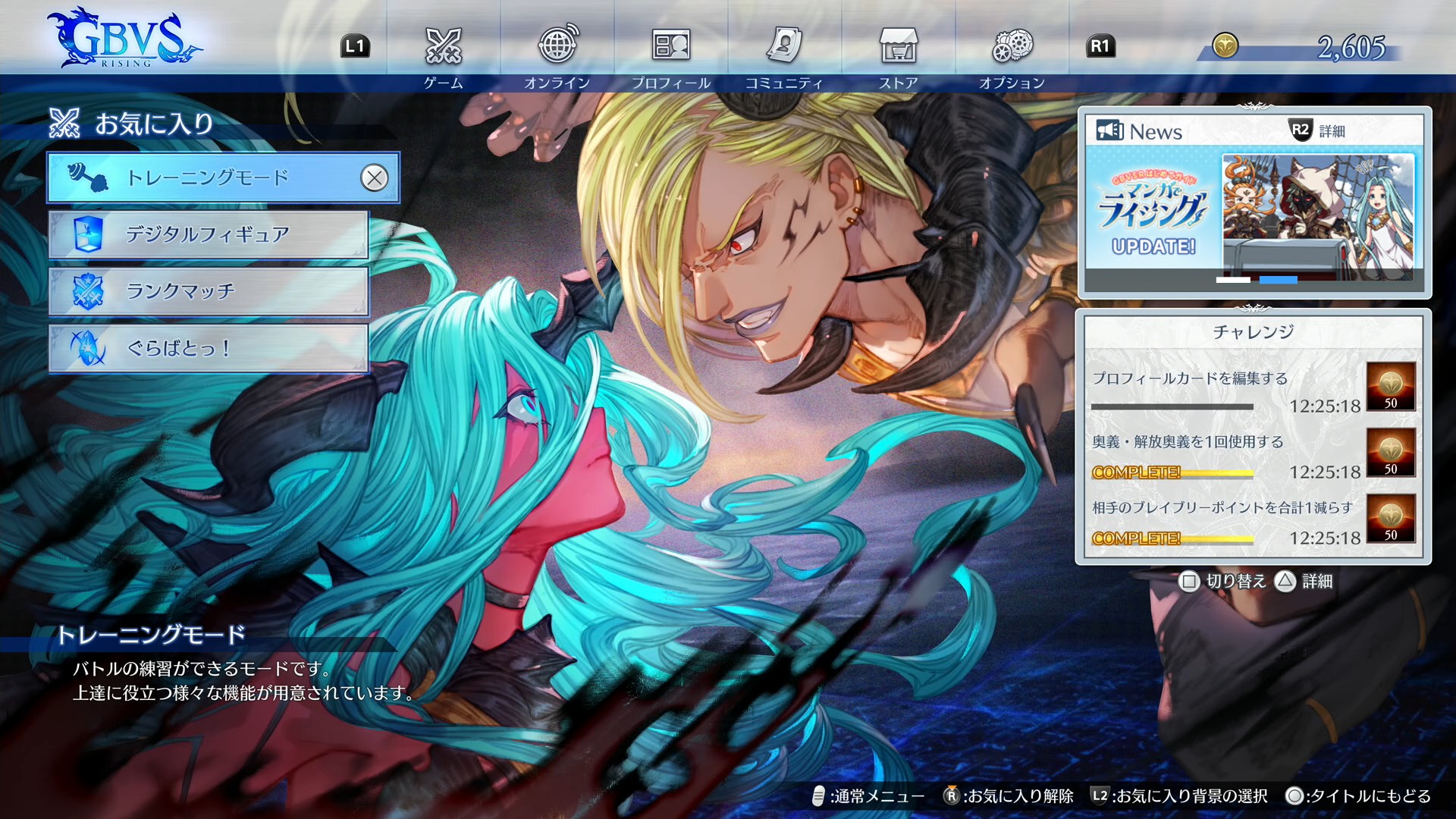1456x819 pixels.
Task: Open the オプション gears icon
Action: [x=1012, y=46]
